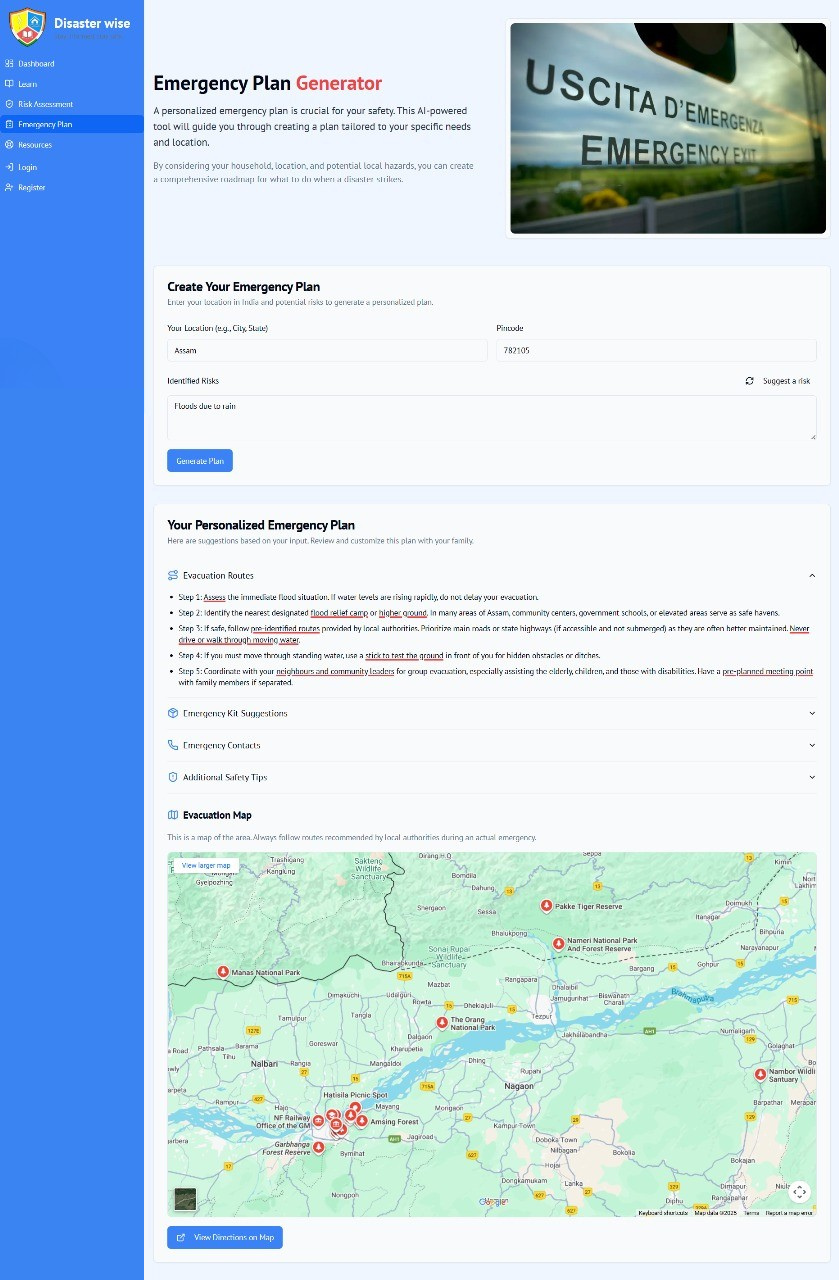Expand Emergency Kit Suggestions section
Viewport: 839px width, 1280px height.
click(492, 713)
